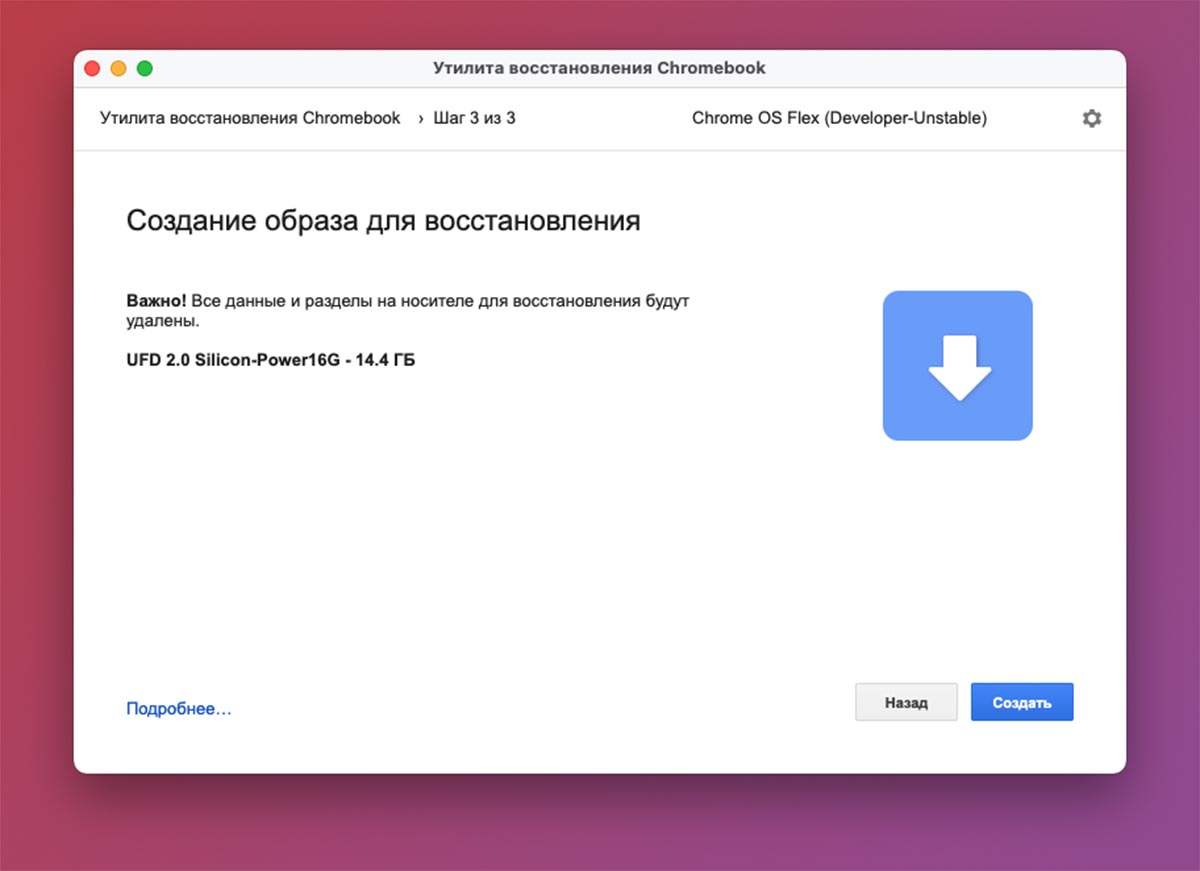This screenshot has width=1200, height=871.
Task: Click the Важно! warning paragraph
Action: coord(408,311)
